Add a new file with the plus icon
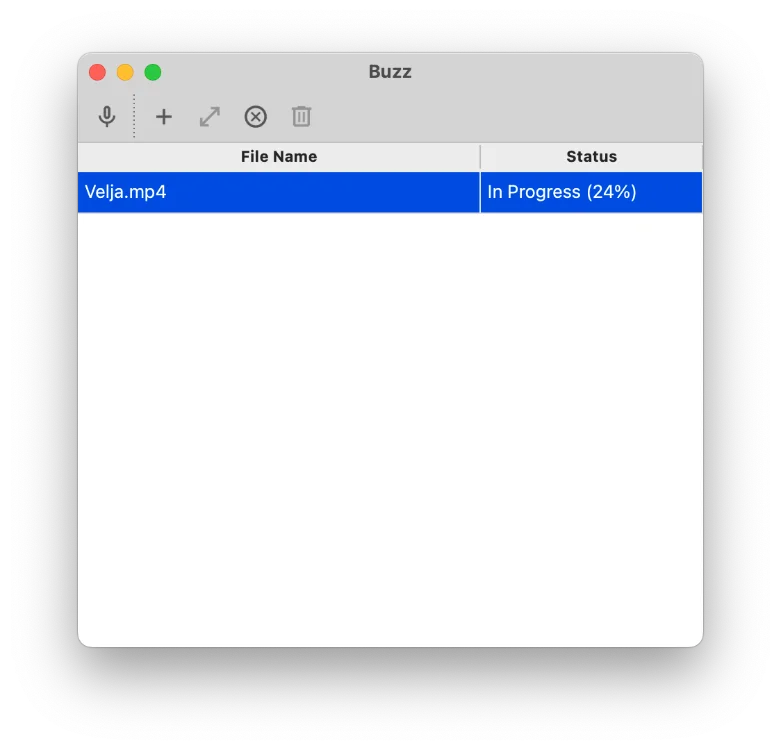This screenshot has width=781, height=750. coord(164,117)
